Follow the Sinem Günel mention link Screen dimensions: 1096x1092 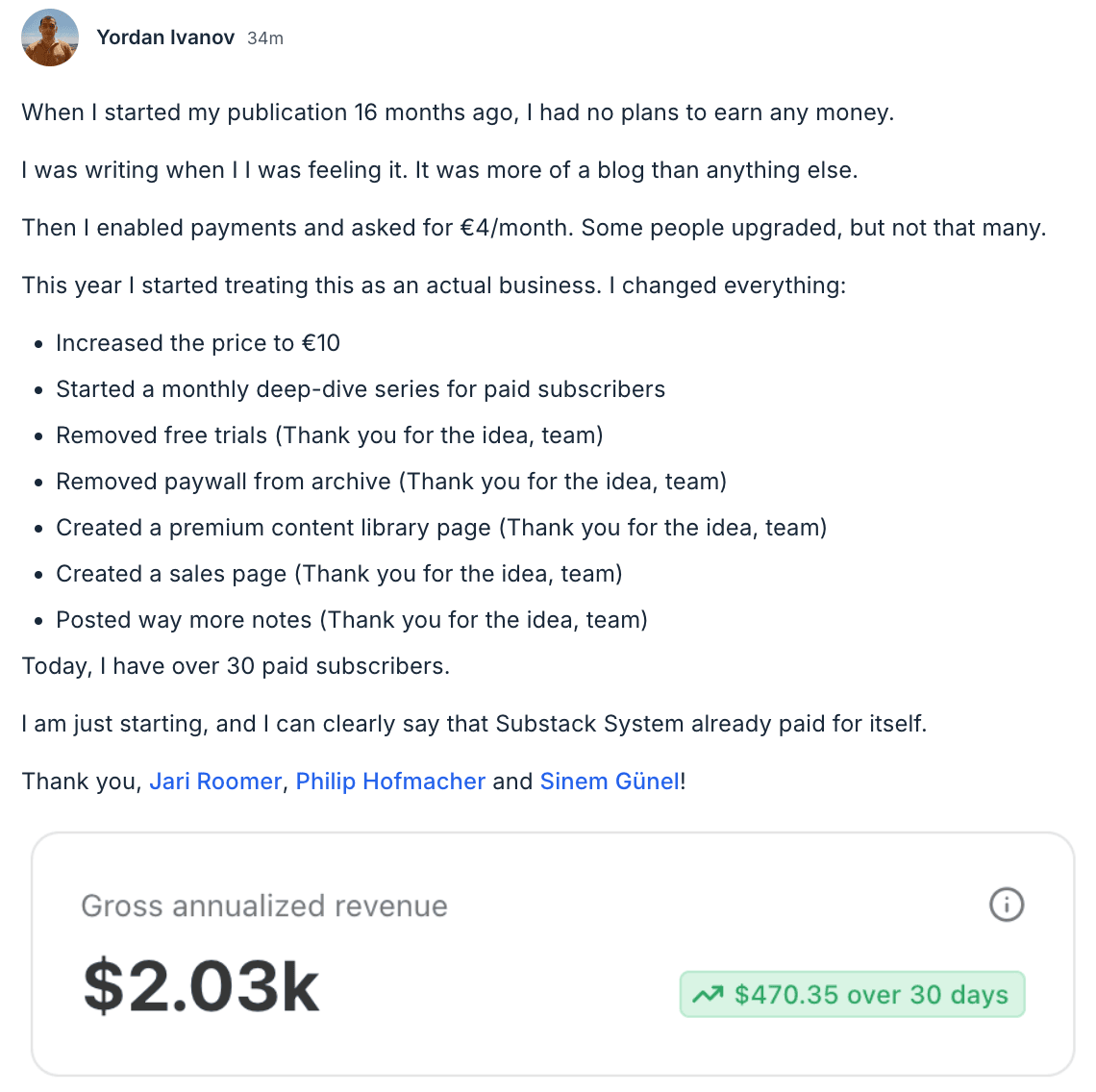point(610,782)
